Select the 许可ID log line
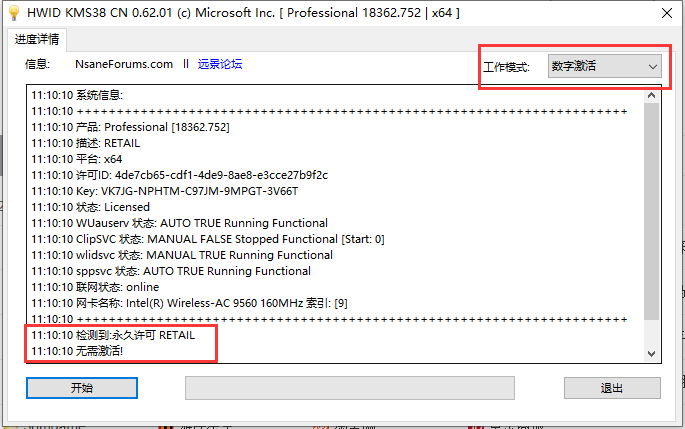685x429 pixels. pyautogui.click(x=179, y=175)
